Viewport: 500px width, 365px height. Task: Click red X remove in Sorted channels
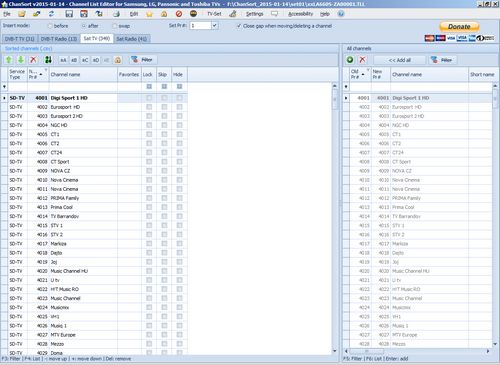click(x=33, y=60)
